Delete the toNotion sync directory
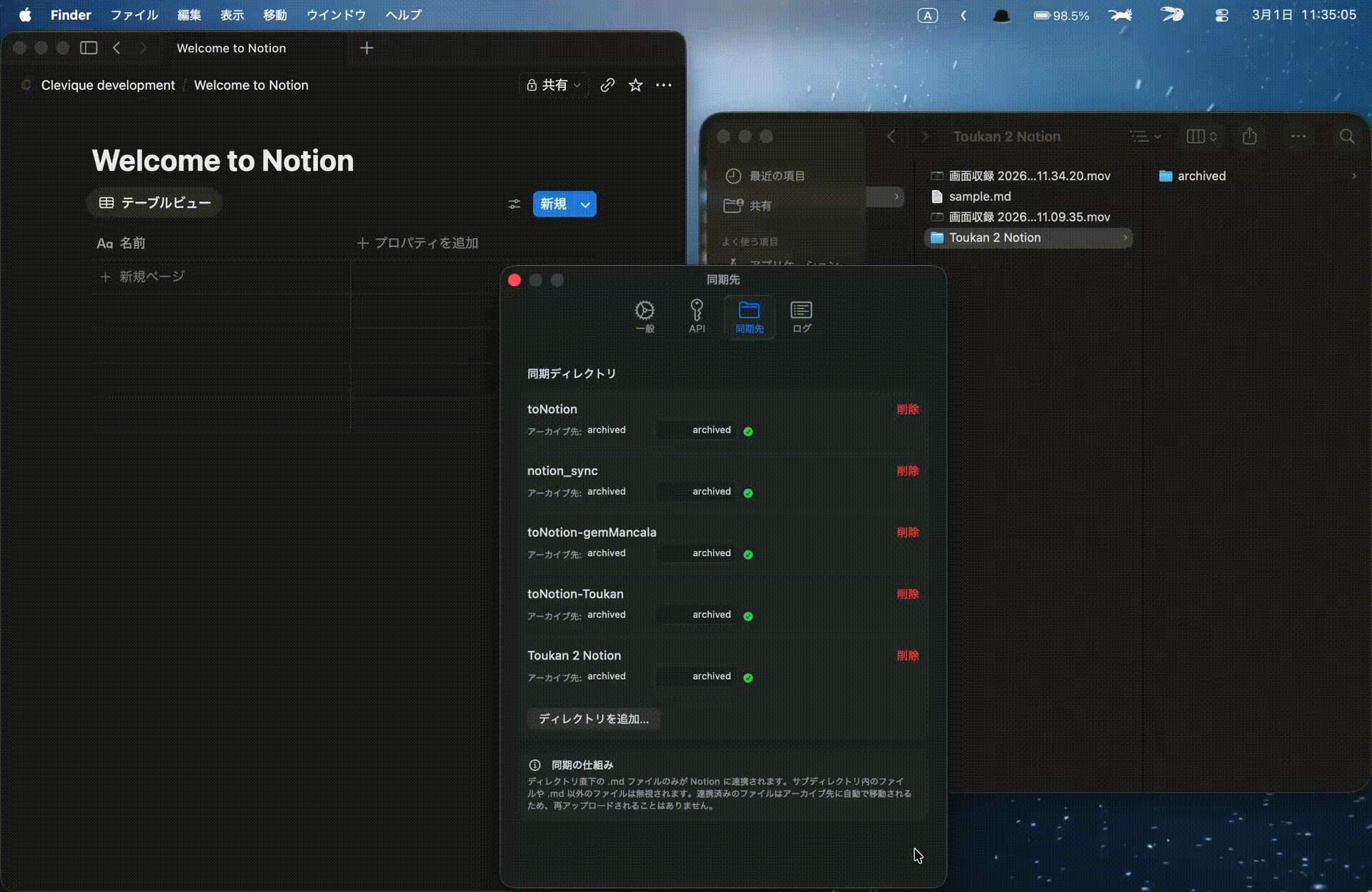The height and width of the screenshot is (892, 1372). coord(908,410)
